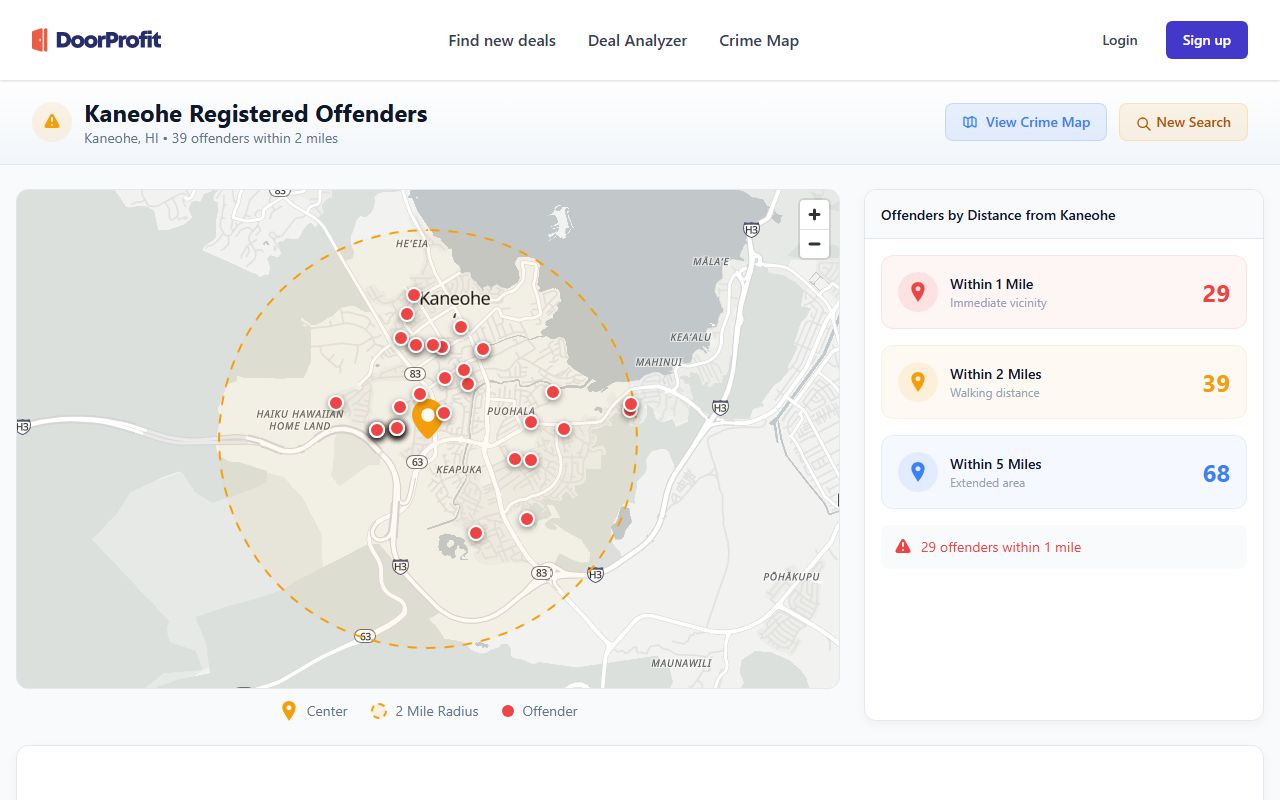The height and width of the screenshot is (800, 1280).
Task: Start a New Search
Action: [1183, 122]
